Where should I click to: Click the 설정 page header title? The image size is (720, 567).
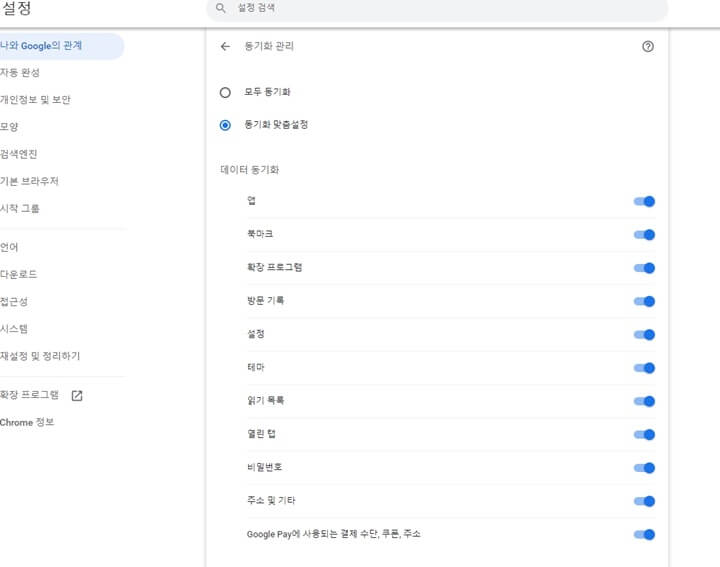tap(17, 8)
